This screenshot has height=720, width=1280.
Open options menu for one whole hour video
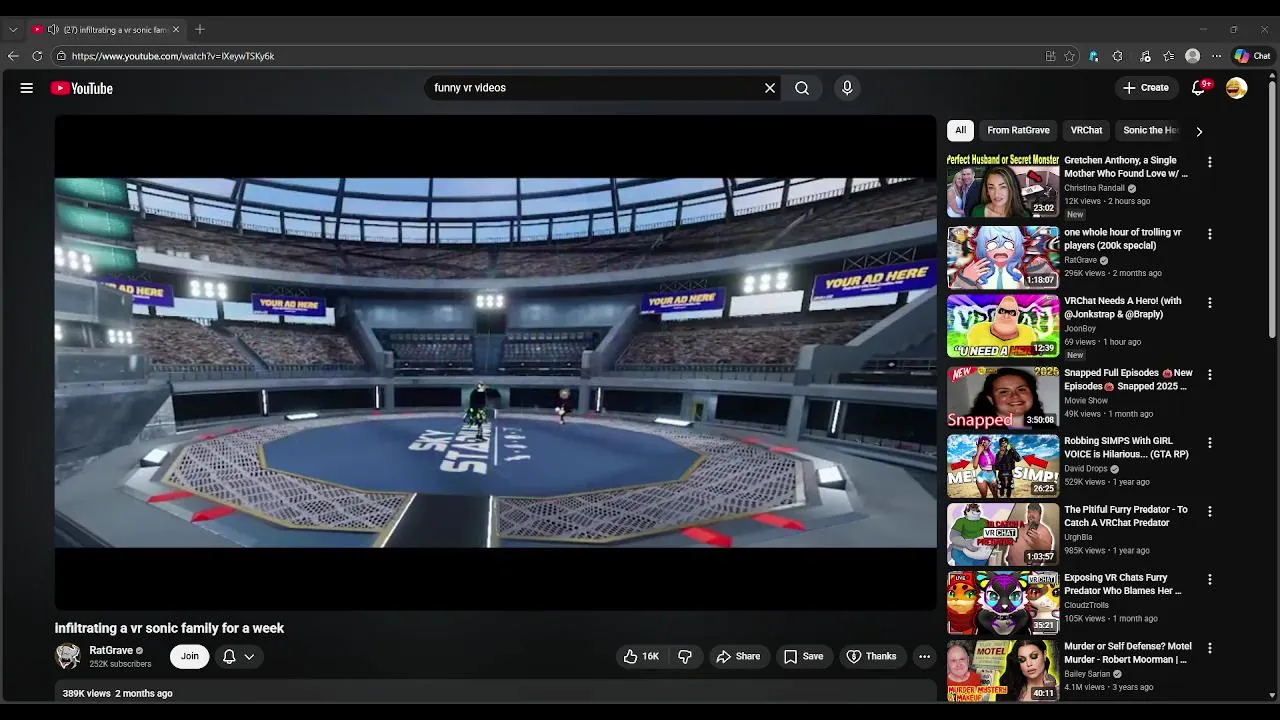(1209, 234)
